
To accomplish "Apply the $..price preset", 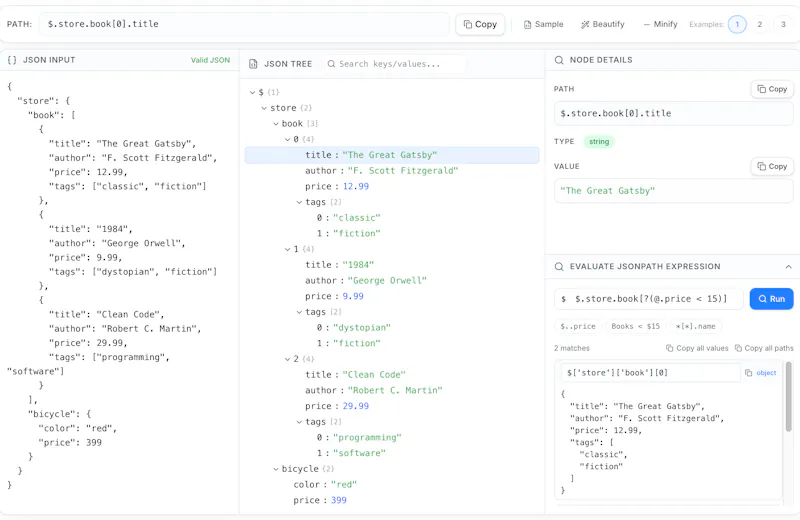I will [x=578, y=326].
